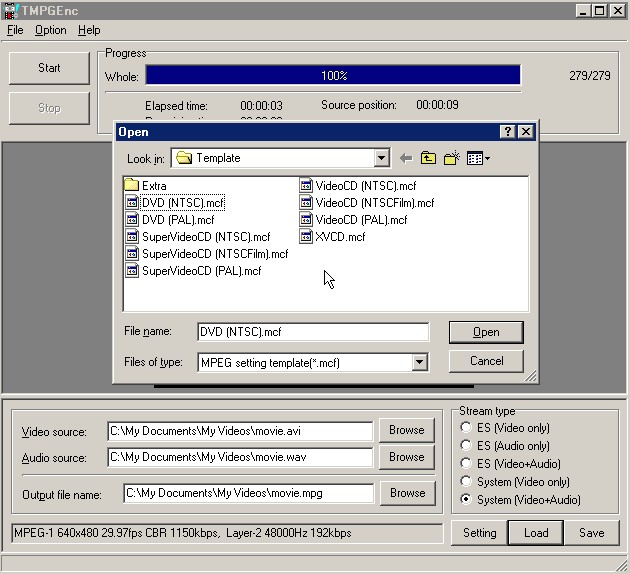Image resolution: width=630 pixels, height=574 pixels.
Task: Click the Load button
Action: (536, 533)
